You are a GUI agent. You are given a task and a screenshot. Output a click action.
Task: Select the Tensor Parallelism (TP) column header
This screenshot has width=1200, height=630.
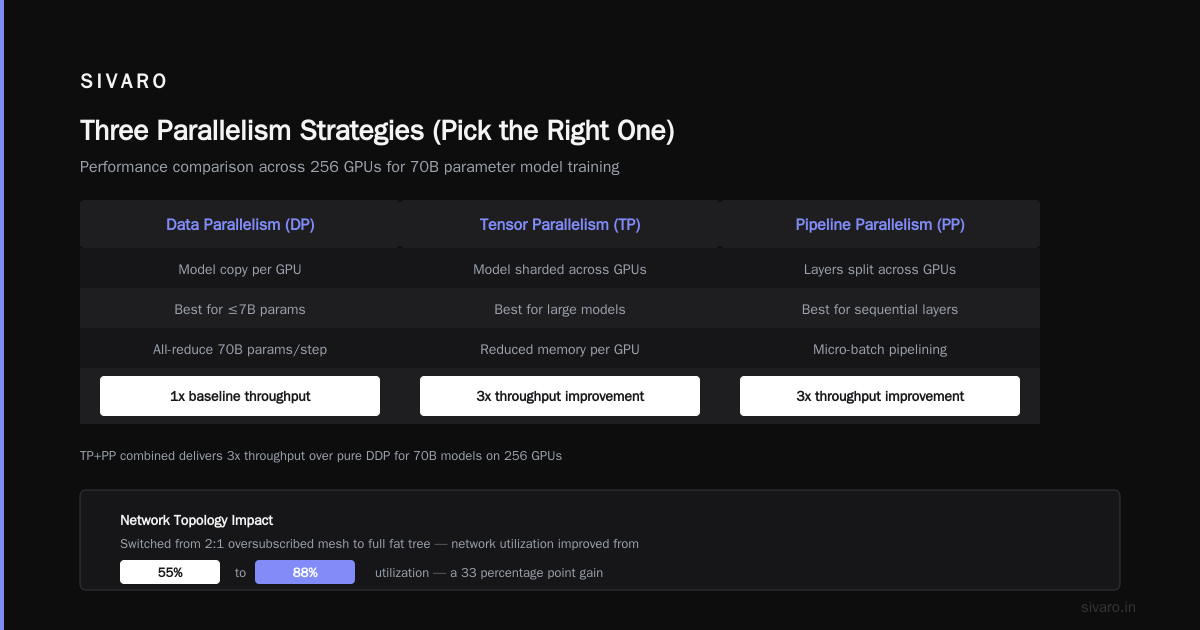(x=560, y=224)
